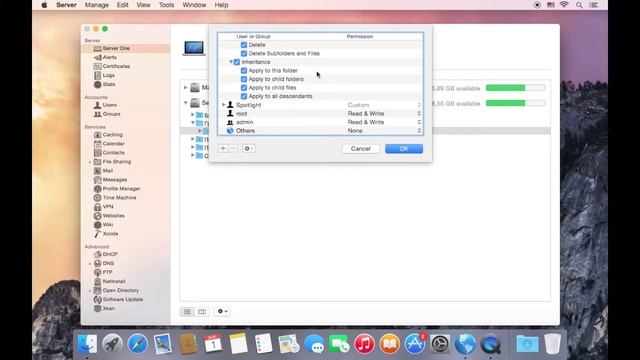Expand the Spotlight user entry
This screenshot has width=640, height=360.
[x=223, y=105]
